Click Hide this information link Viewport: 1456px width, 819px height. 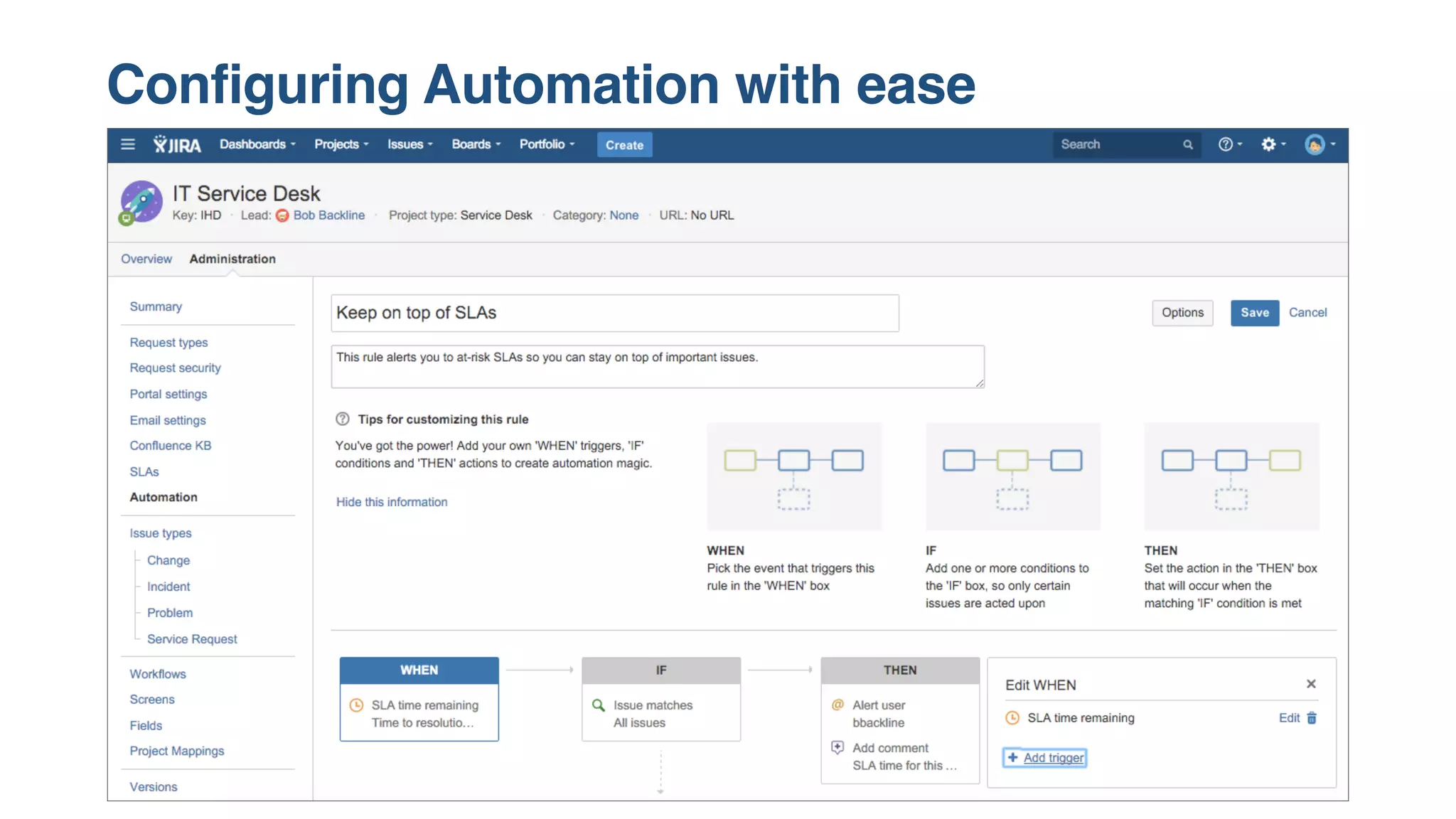coord(392,502)
